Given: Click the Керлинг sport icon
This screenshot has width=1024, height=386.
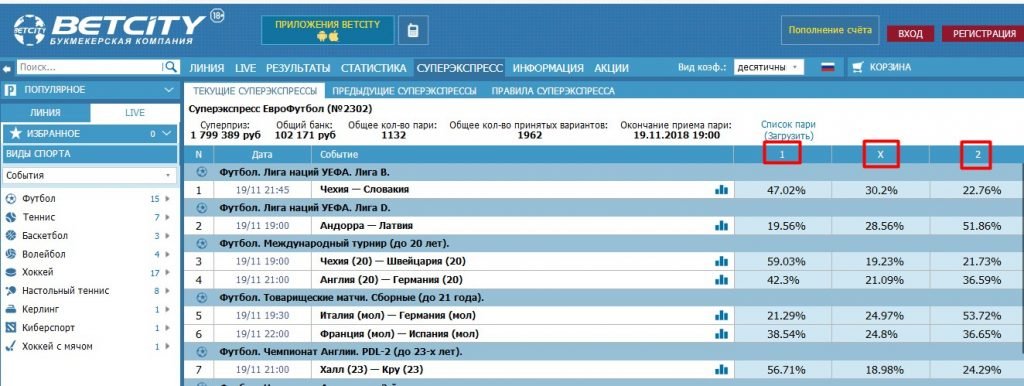Looking at the screenshot, I should click(x=10, y=309).
